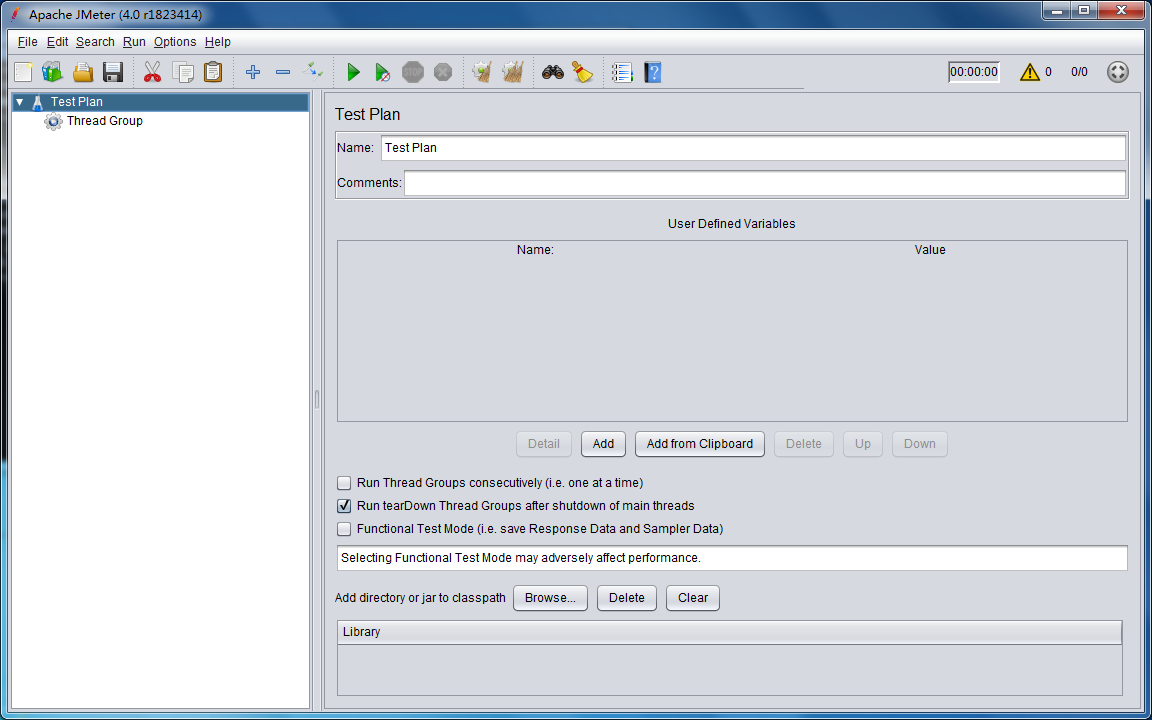Click the Test Plan flask icon
Screen dimensions: 1152x720
point(37,102)
